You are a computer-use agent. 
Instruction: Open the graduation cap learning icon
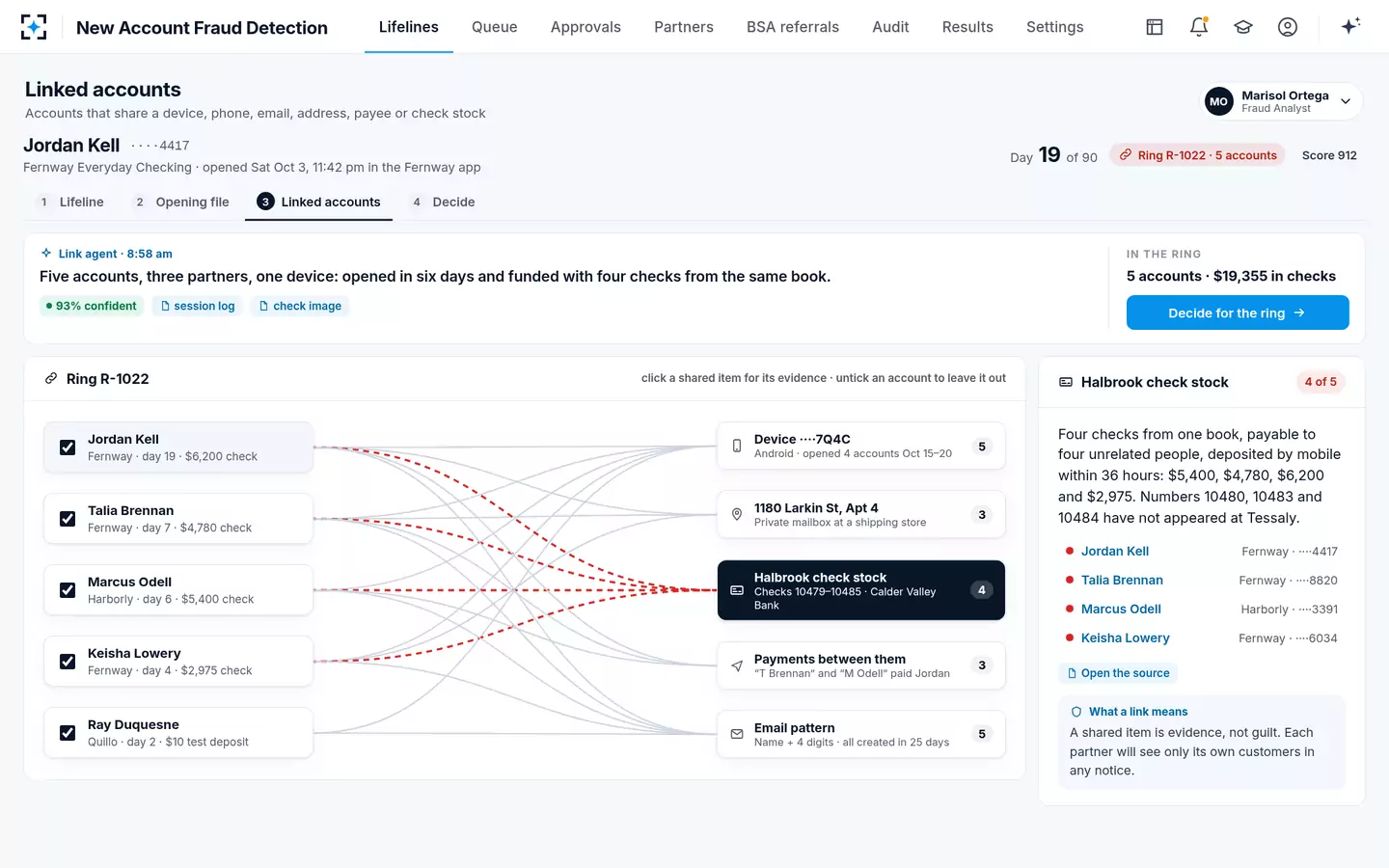1243,27
